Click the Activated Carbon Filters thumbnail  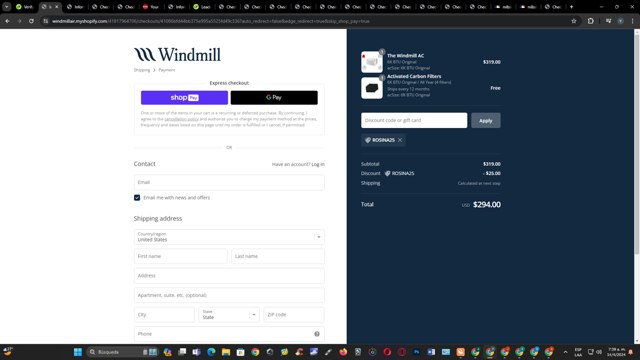pos(372,88)
